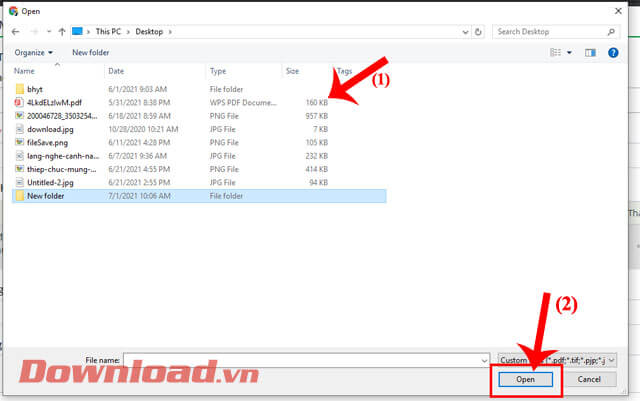This screenshot has height=401, width=640.
Task: Open the Organize menu
Action: 33,53
